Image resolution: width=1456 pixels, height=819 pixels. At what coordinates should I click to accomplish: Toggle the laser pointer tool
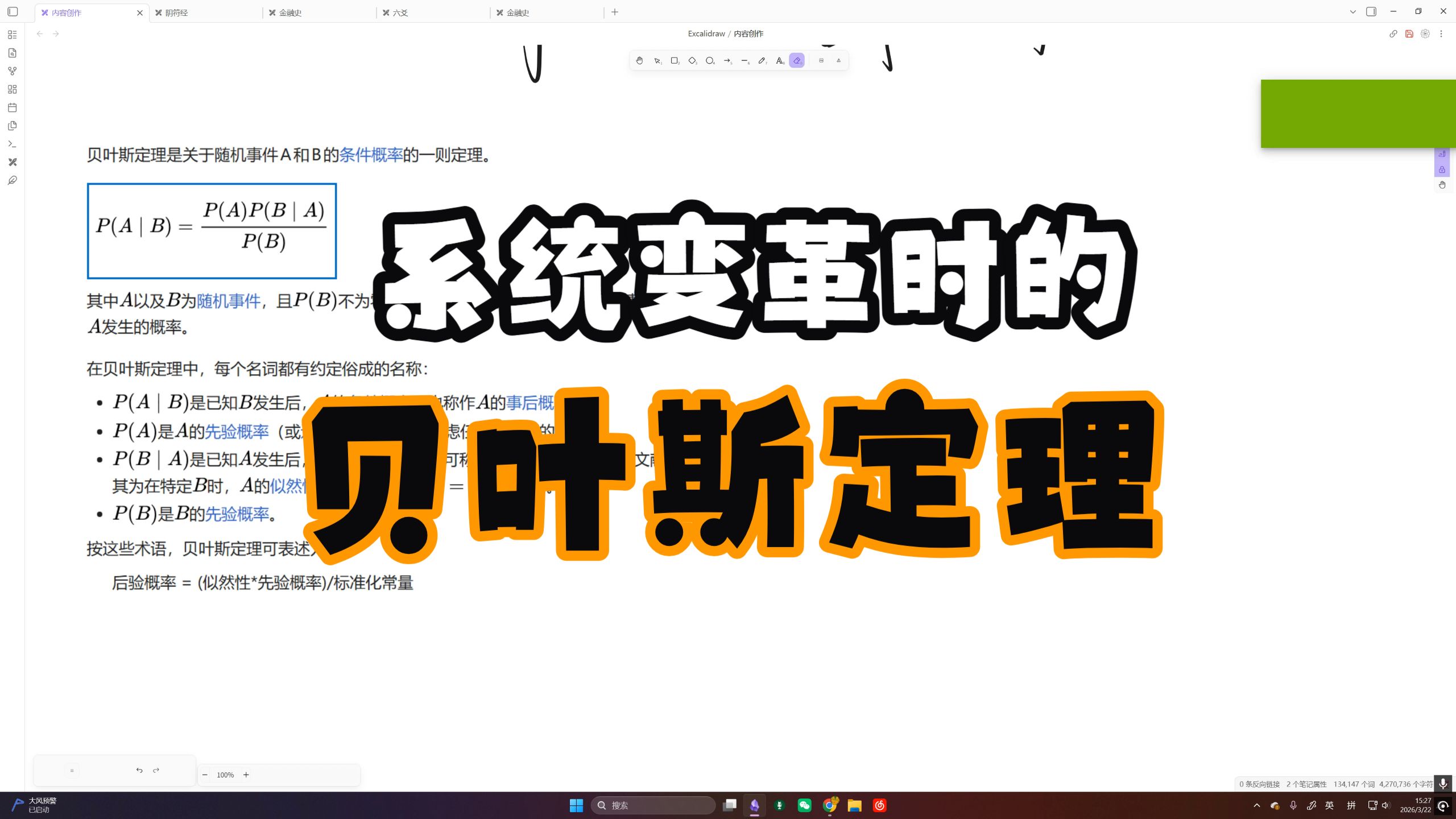tap(839, 60)
